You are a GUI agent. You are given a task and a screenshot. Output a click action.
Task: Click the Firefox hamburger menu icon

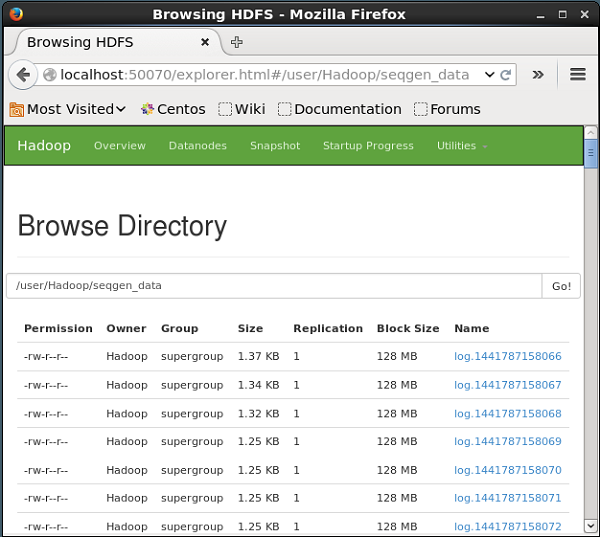[577, 74]
